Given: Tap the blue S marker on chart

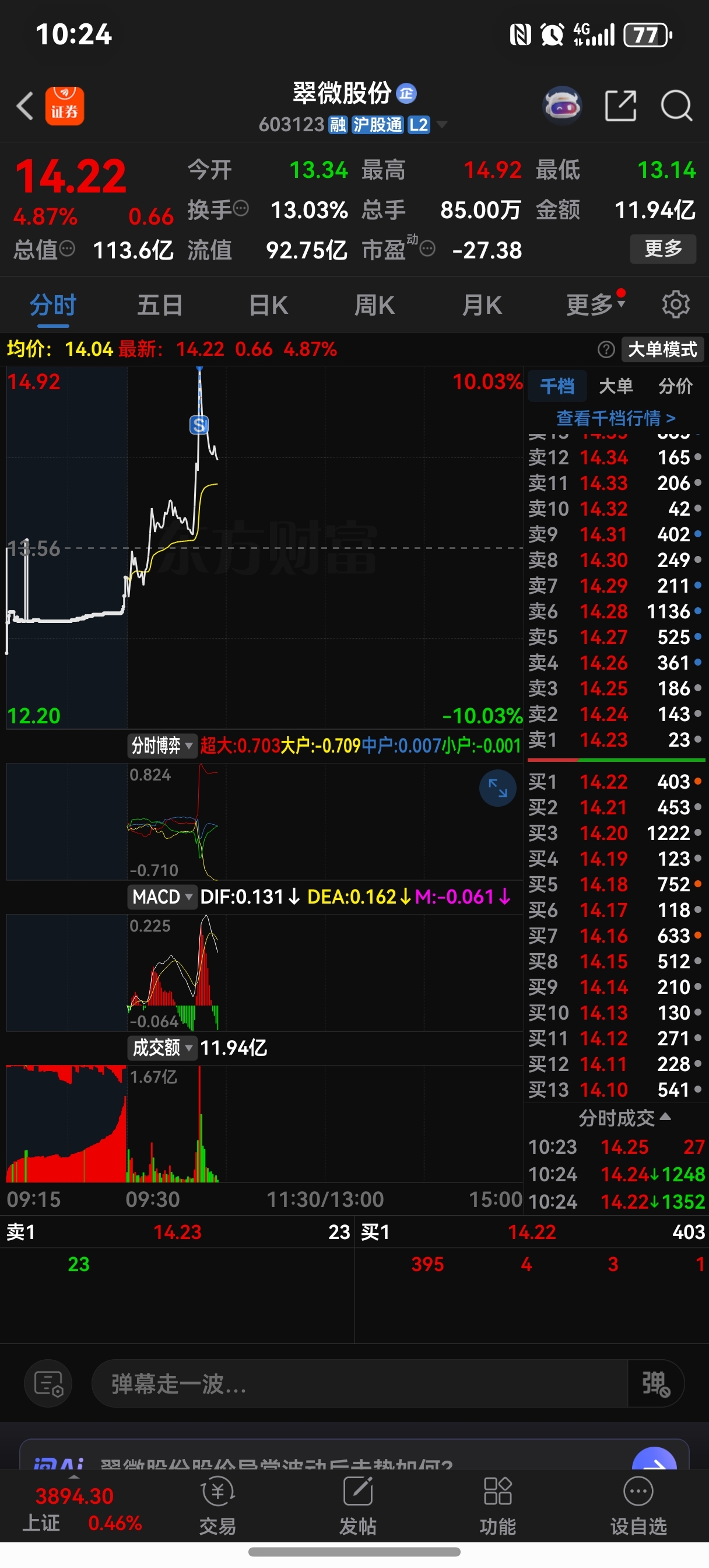Looking at the screenshot, I should coord(199,424).
